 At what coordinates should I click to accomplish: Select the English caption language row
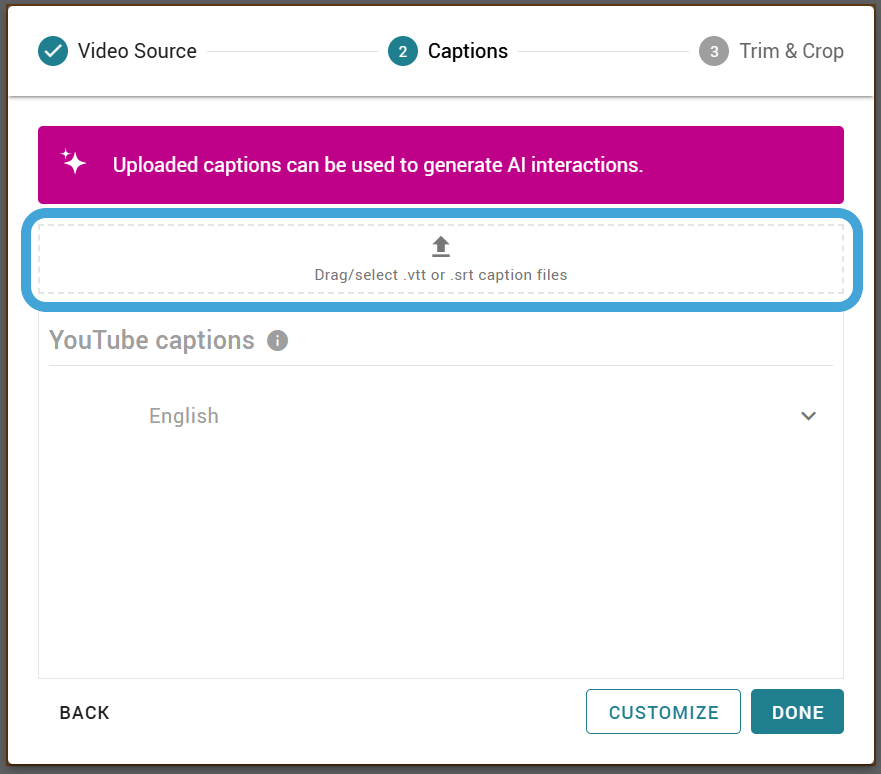(x=441, y=416)
